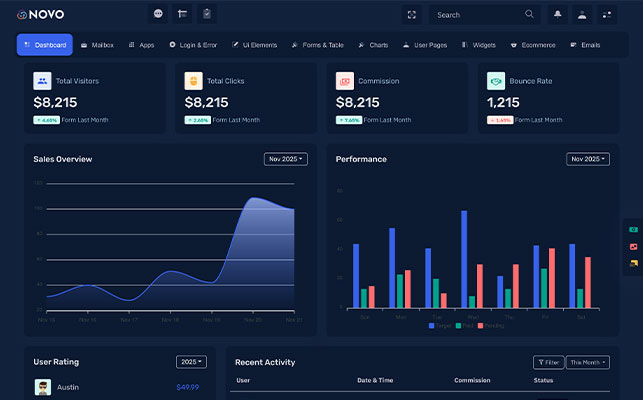Open the clipboard tasks icon

[207, 14]
